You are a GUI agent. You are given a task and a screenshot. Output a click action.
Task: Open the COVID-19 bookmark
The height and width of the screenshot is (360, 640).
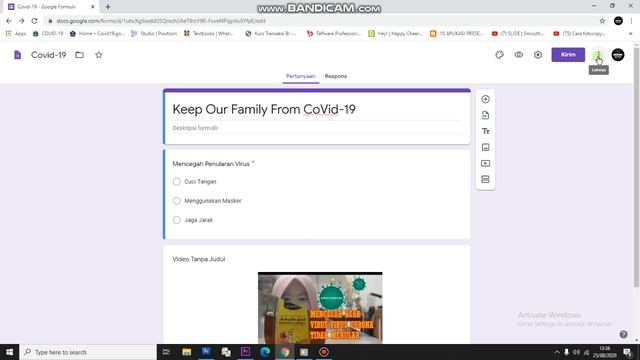point(48,33)
